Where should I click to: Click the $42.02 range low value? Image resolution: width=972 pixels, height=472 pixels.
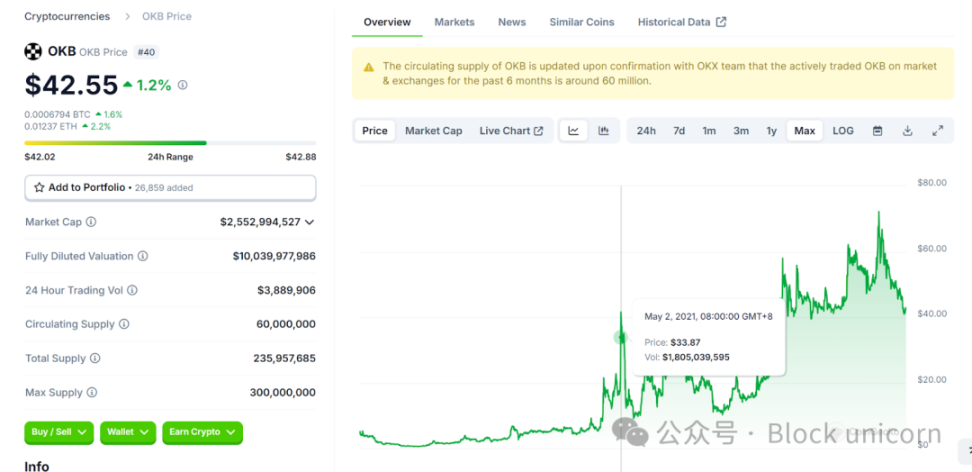[40, 157]
